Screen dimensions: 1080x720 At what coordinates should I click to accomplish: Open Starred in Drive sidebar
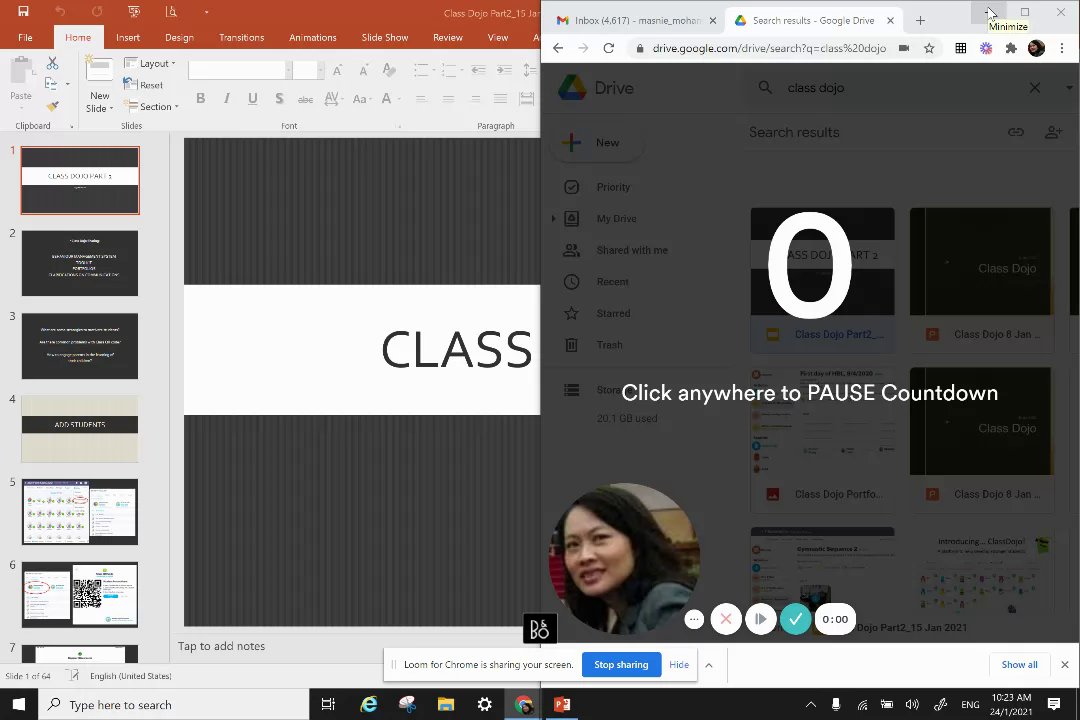[x=613, y=313]
